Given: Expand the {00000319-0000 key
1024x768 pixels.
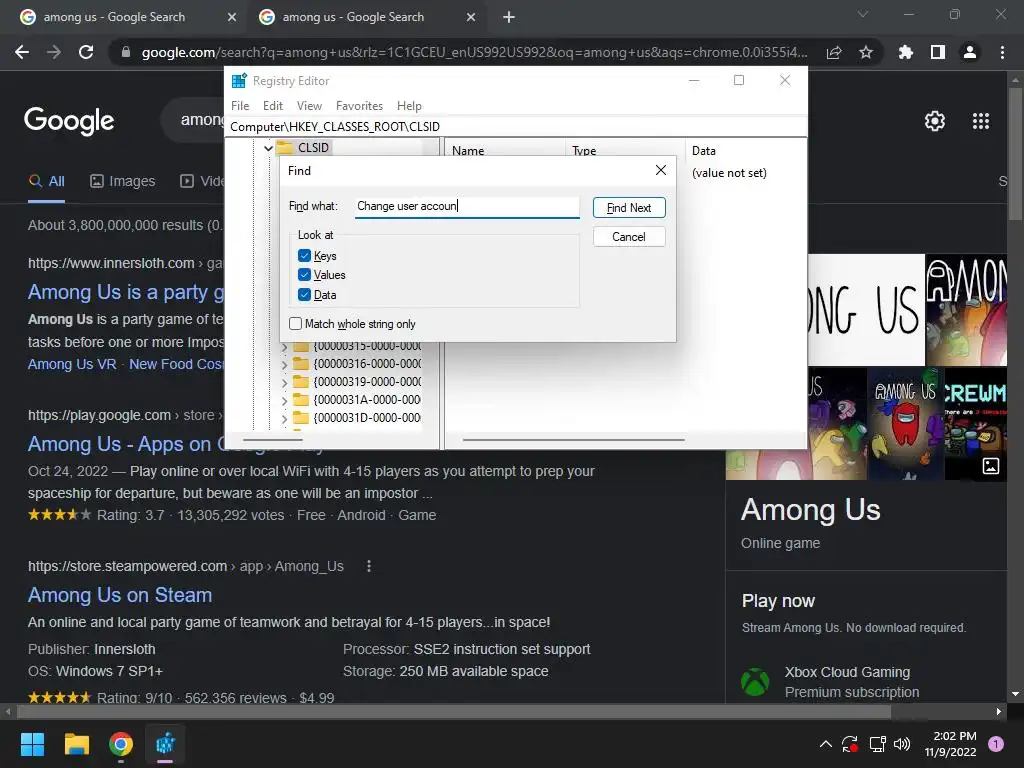Looking at the screenshot, I should pos(284,383).
